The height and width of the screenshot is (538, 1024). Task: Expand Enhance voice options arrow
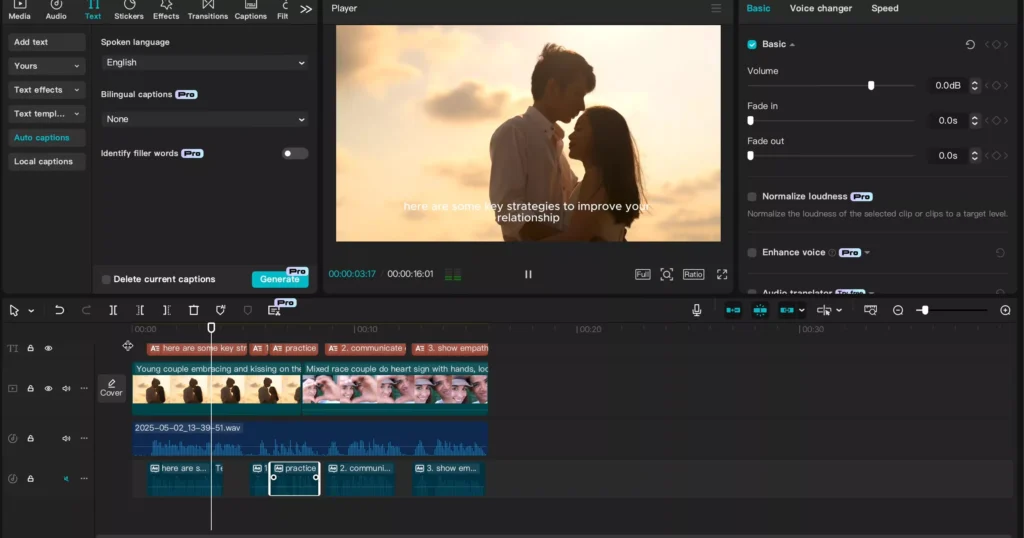click(867, 253)
